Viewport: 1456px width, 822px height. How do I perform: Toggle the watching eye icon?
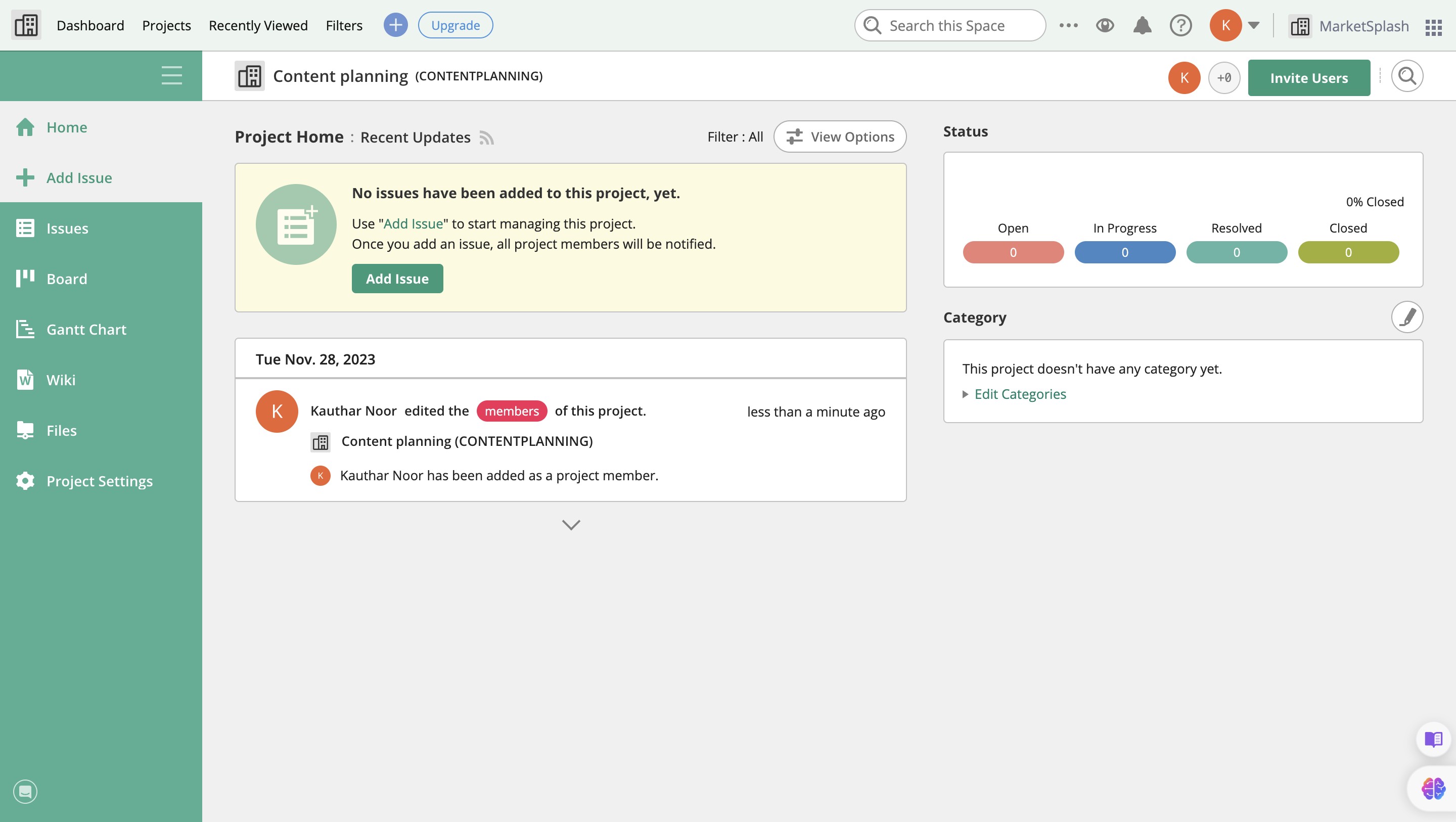1105,25
